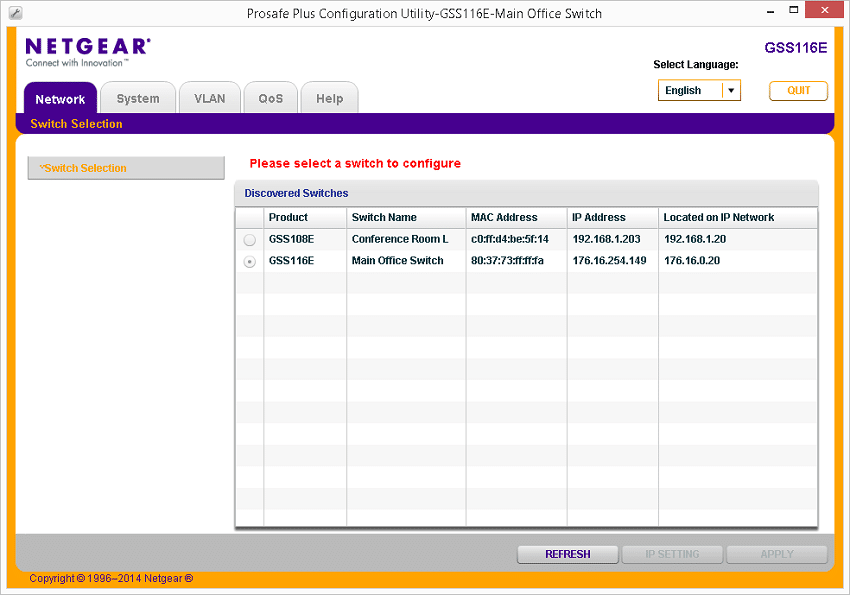Select the GSS116E switch radio button

pyautogui.click(x=249, y=262)
